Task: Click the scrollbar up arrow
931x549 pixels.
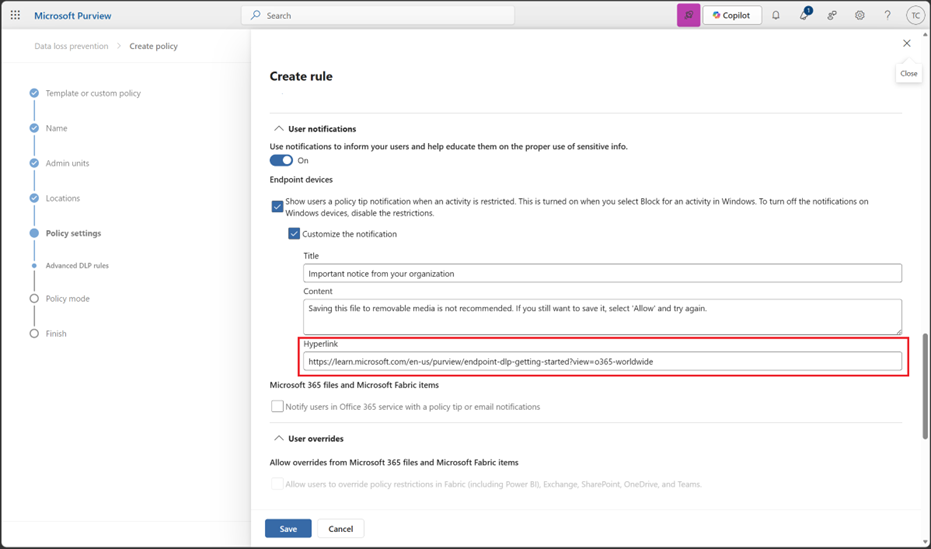Action: (x=925, y=34)
